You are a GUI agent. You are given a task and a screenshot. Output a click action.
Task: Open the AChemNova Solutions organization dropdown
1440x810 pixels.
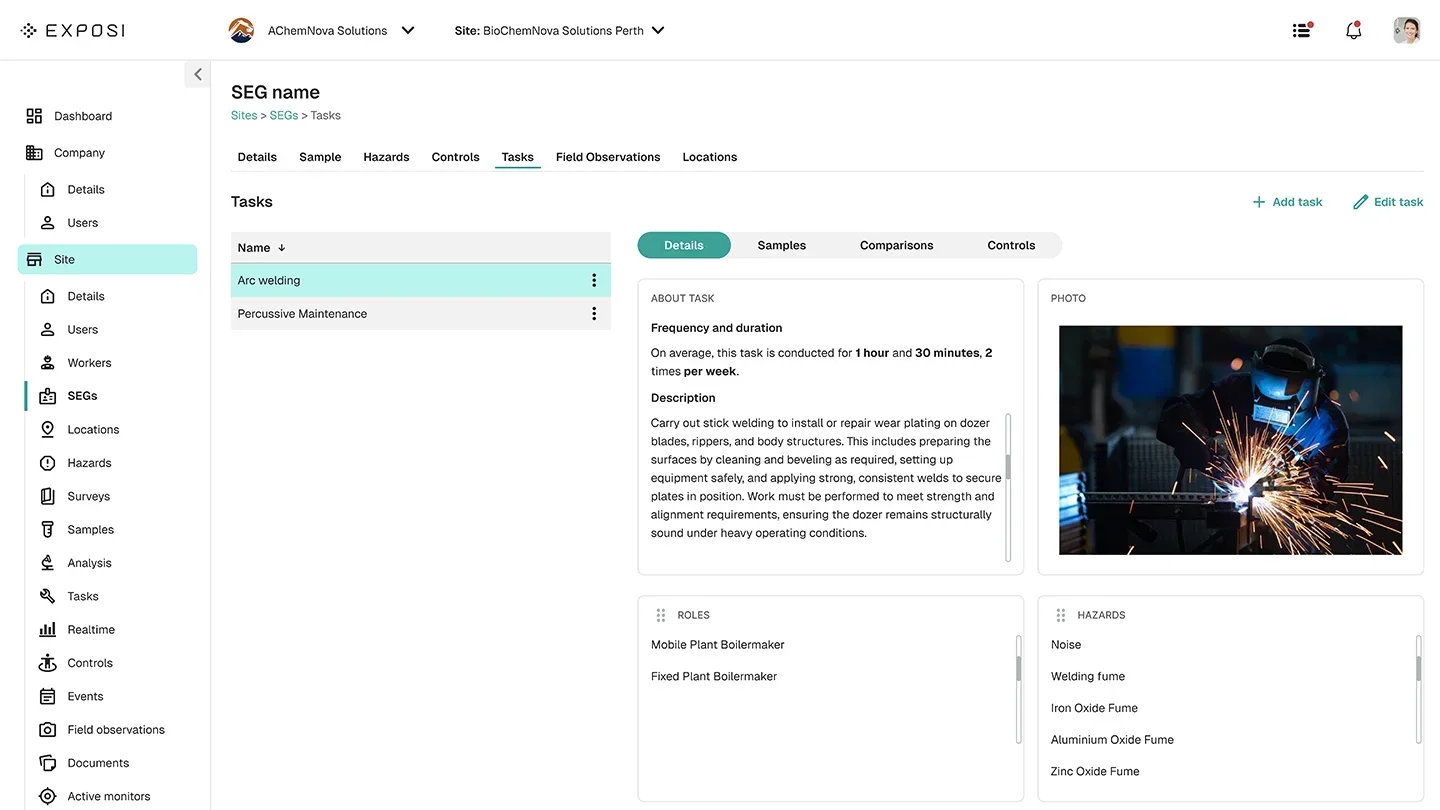[x=408, y=30]
